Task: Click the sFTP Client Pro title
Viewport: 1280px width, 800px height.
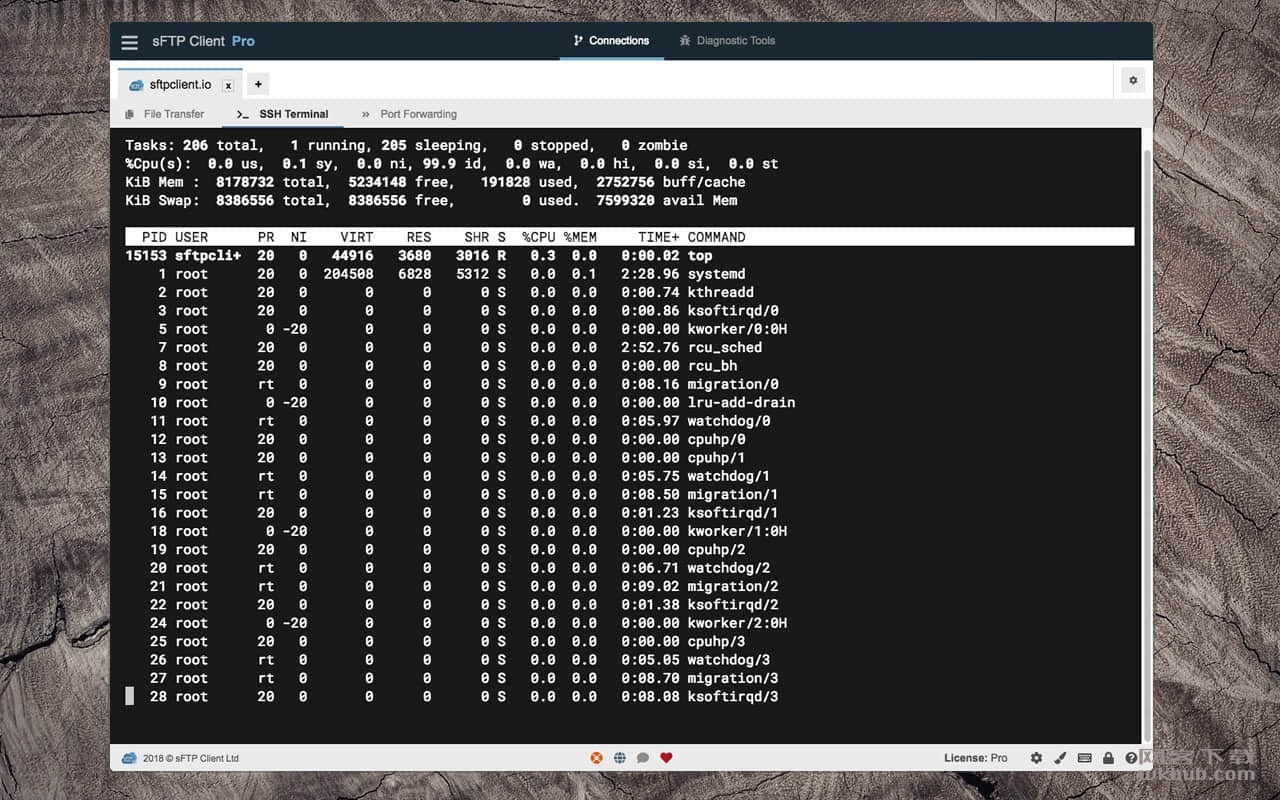Action: click(203, 41)
